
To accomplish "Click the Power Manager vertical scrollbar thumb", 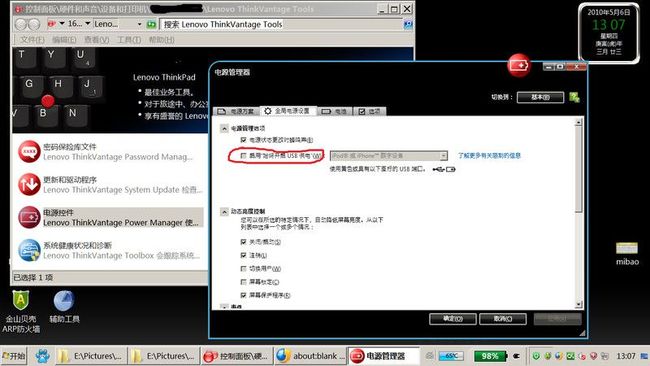I will pos(578,169).
